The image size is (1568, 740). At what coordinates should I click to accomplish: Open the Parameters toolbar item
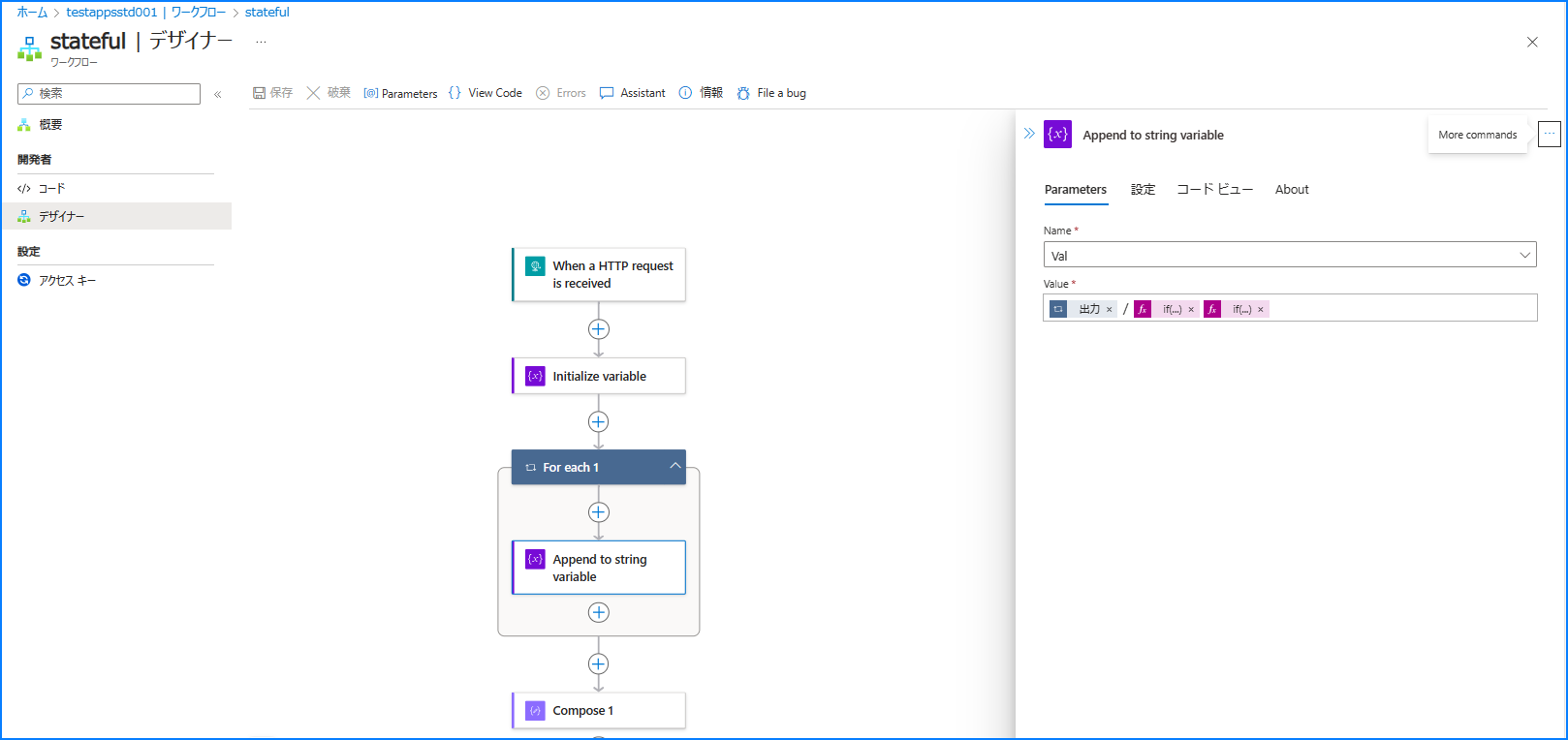pyautogui.click(x=400, y=93)
